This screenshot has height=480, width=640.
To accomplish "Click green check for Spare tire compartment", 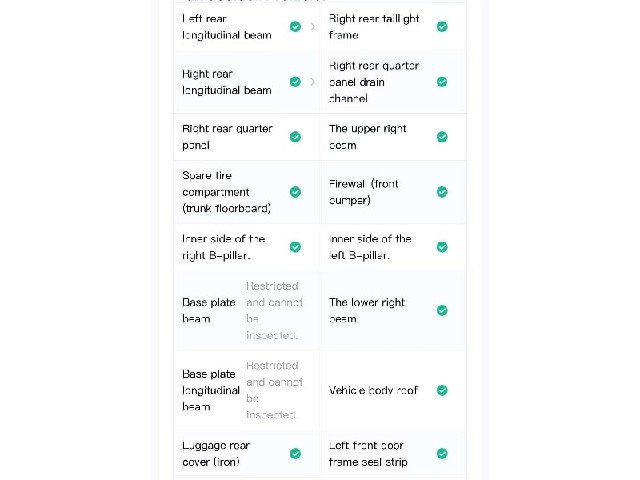I will click(295, 192).
